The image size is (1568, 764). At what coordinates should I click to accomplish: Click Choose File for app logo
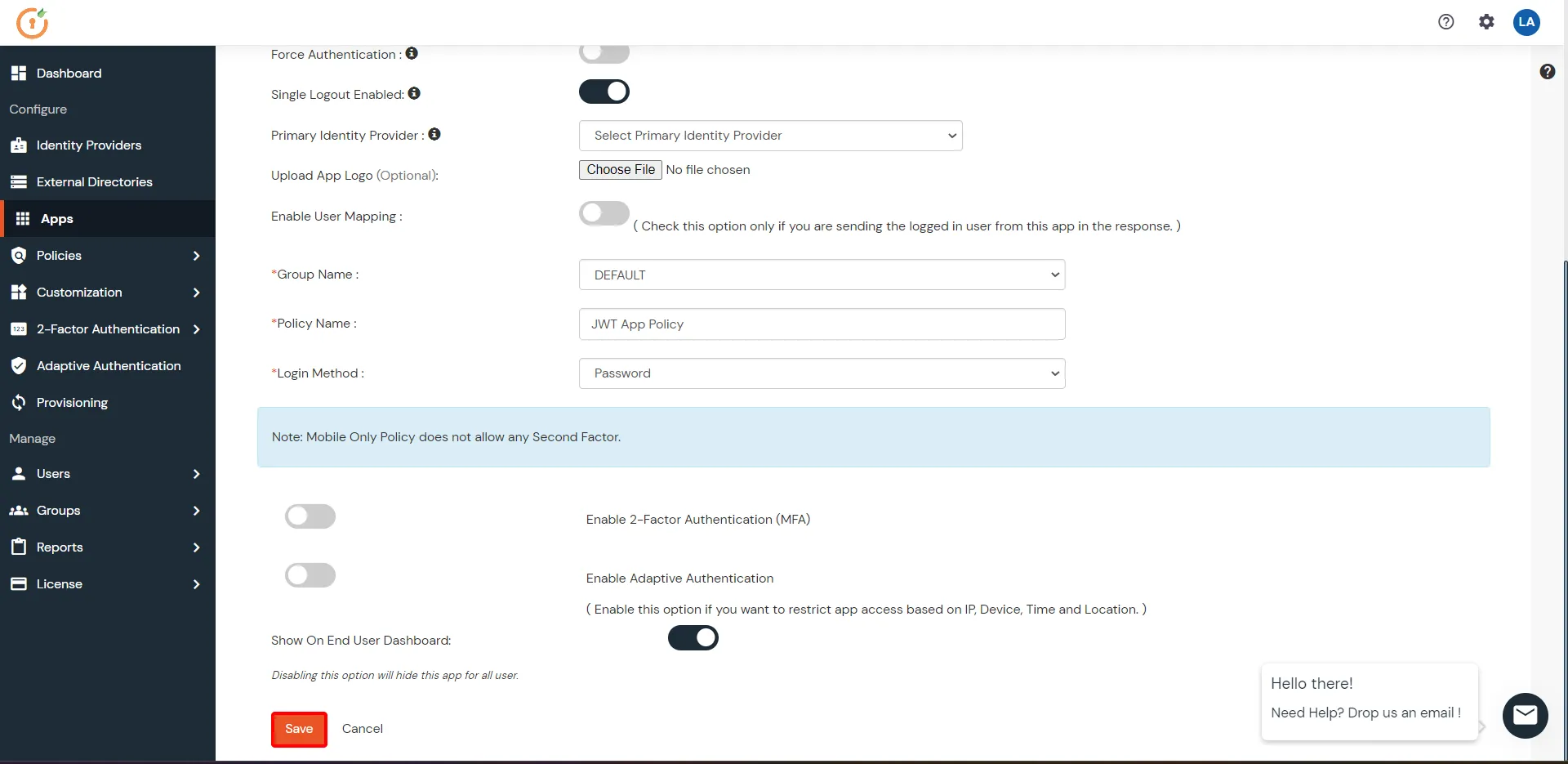[x=621, y=170]
